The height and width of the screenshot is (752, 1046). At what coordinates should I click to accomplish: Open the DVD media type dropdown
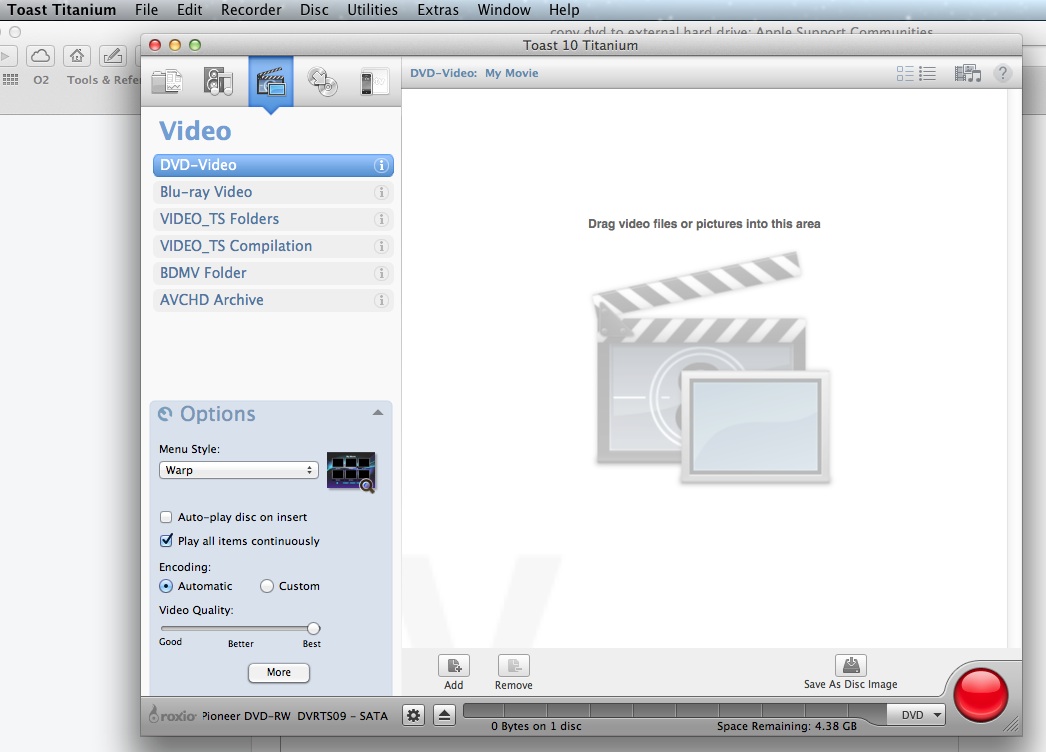[915, 714]
